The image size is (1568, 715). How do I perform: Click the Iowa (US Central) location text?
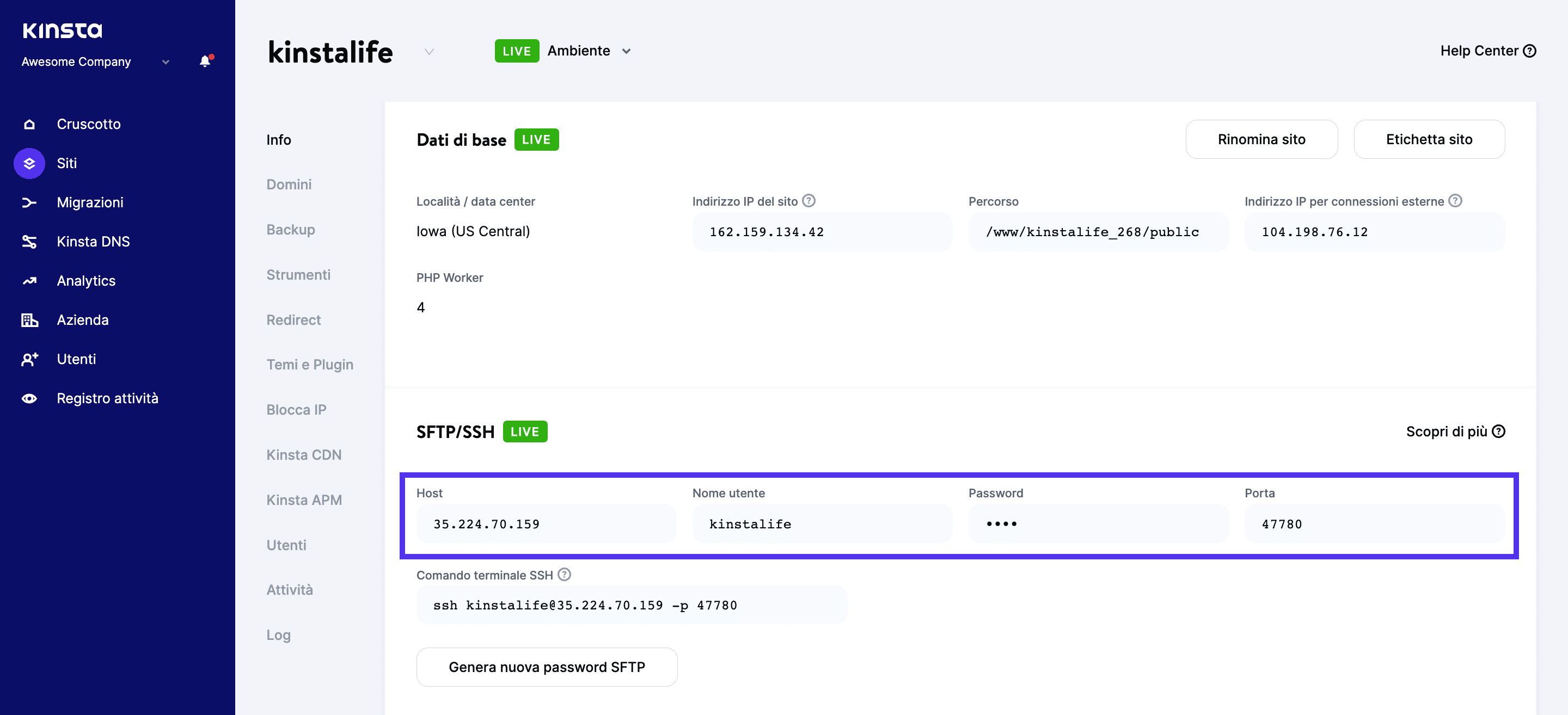point(473,231)
